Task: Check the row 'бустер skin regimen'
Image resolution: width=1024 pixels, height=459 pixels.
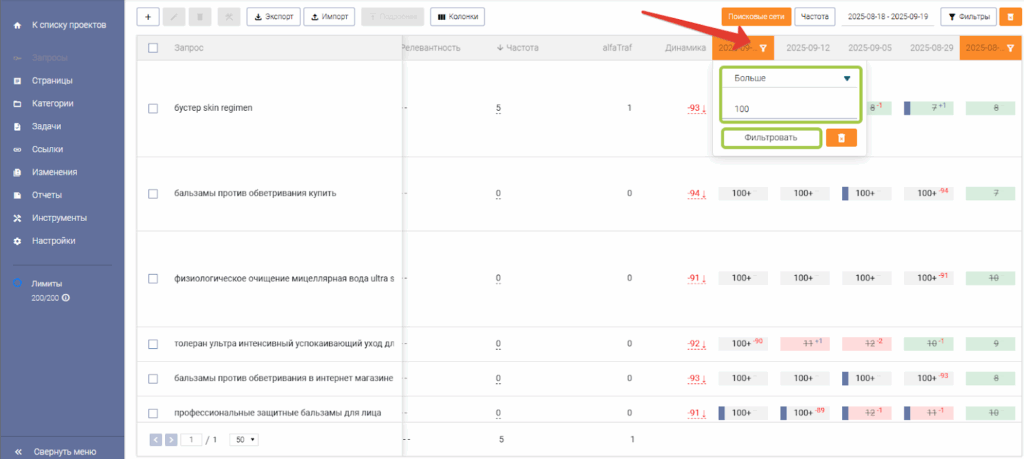Action: 153,108
